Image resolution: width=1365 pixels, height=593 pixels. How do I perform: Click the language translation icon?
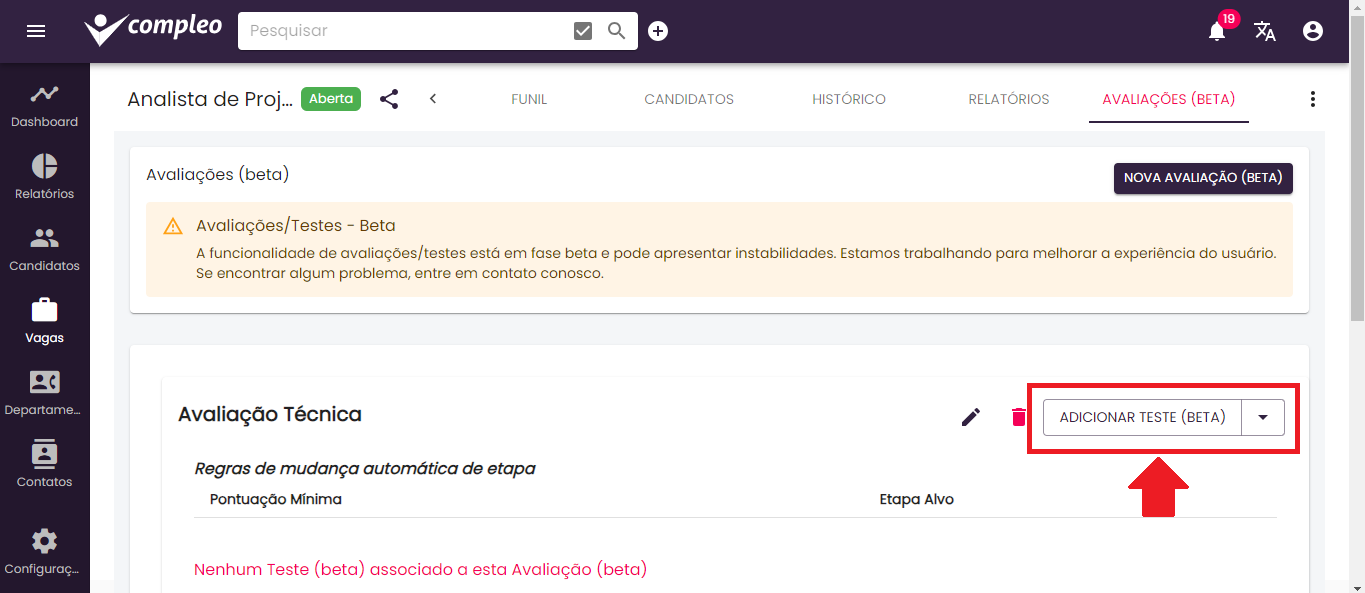(x=1265, y=31)
